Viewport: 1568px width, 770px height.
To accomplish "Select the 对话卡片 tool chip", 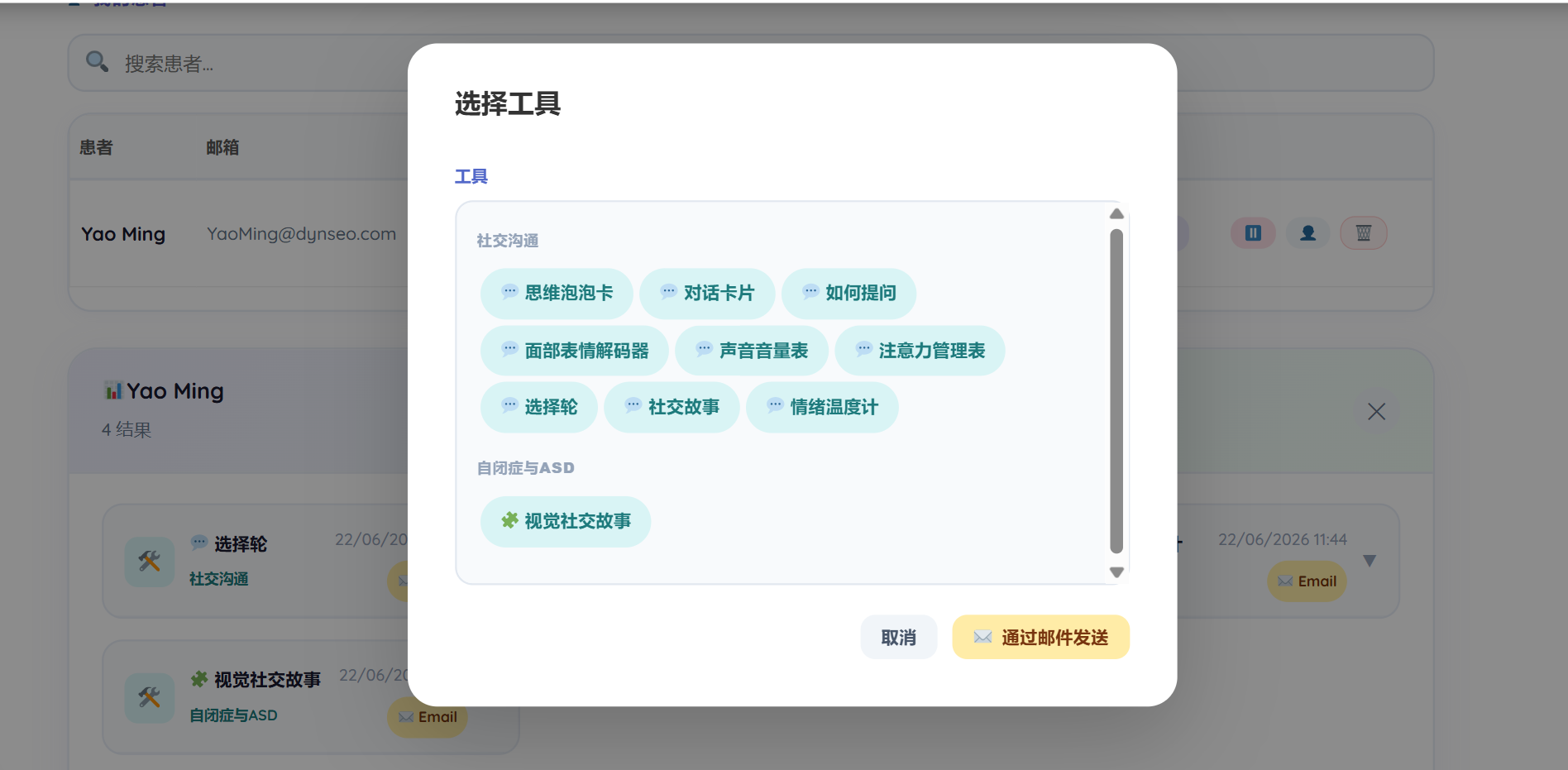I will pyautogui.click(x=707, y=294).
